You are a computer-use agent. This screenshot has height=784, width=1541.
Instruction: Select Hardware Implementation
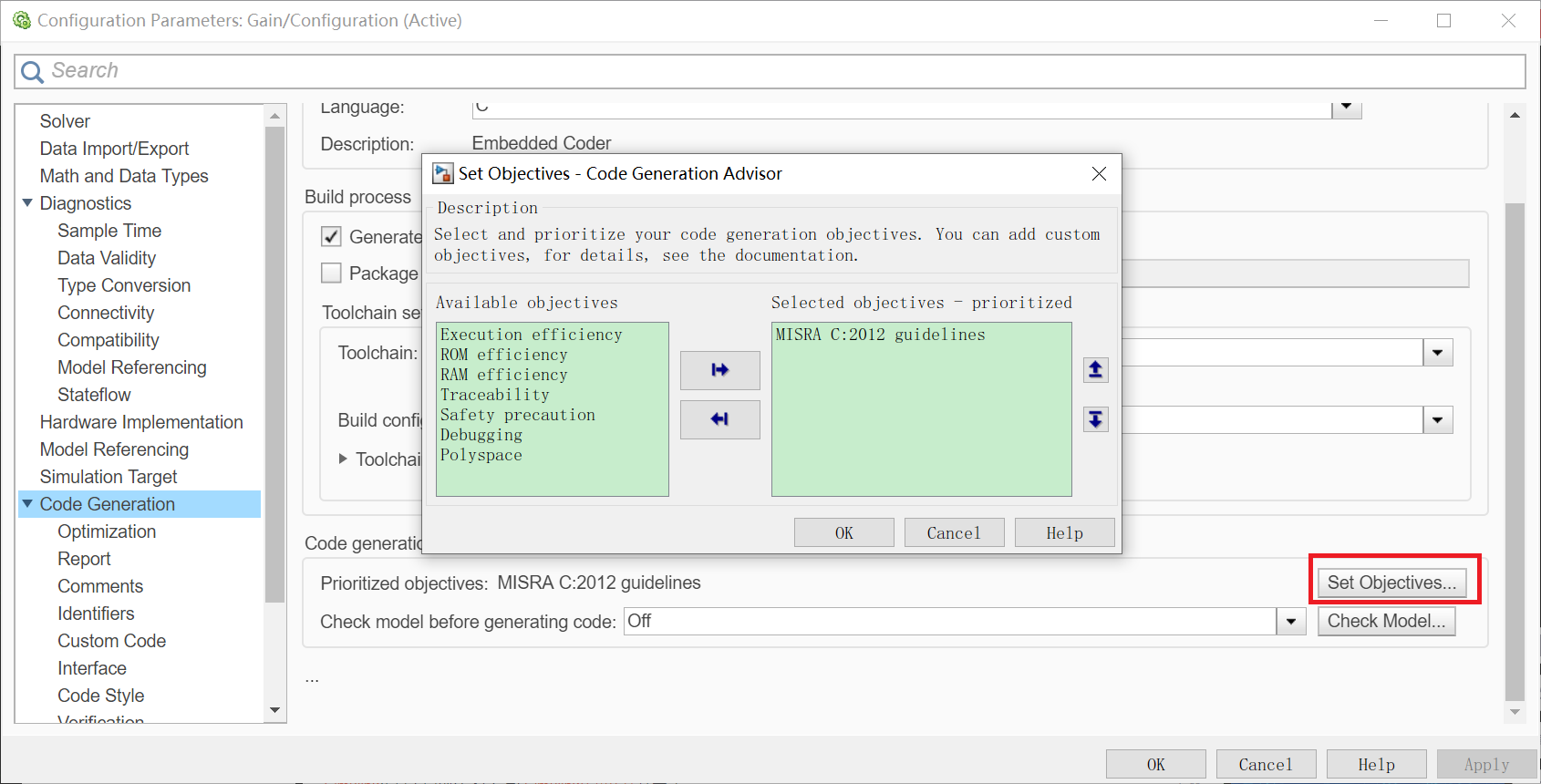point(141,422)
